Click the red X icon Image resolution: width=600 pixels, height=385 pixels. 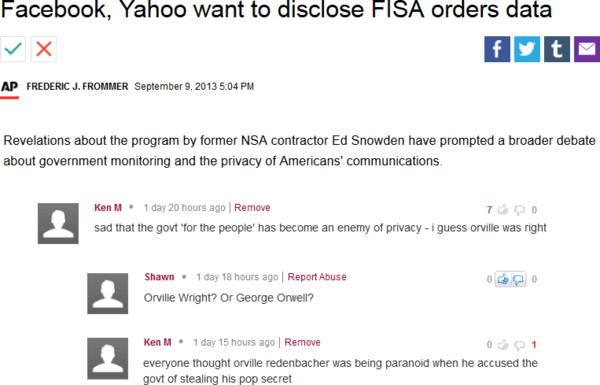44,49
